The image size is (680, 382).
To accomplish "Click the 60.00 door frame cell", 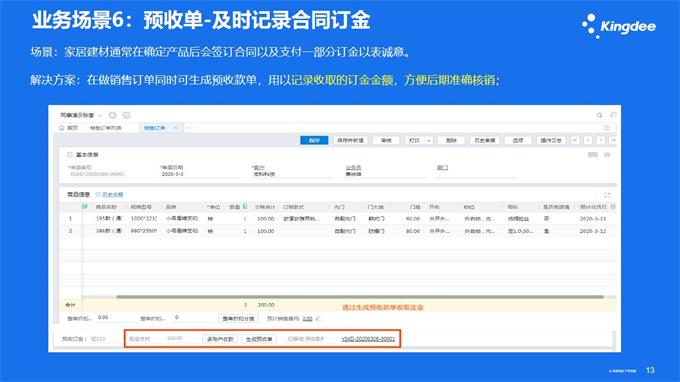I will [x=412, y=219].
